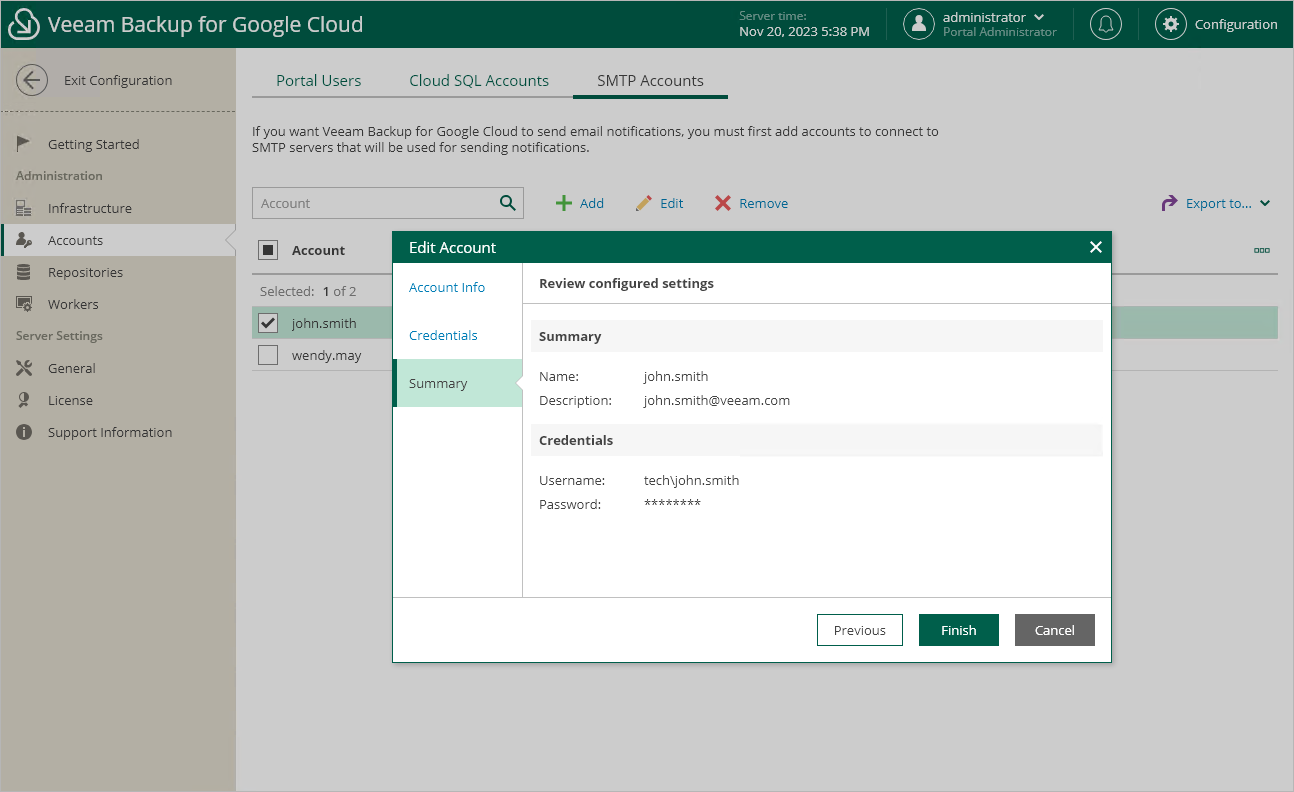Viewport: 1294px width, 792px height.
Task: Select the Summary wizard step
Action: click(458, 383)
